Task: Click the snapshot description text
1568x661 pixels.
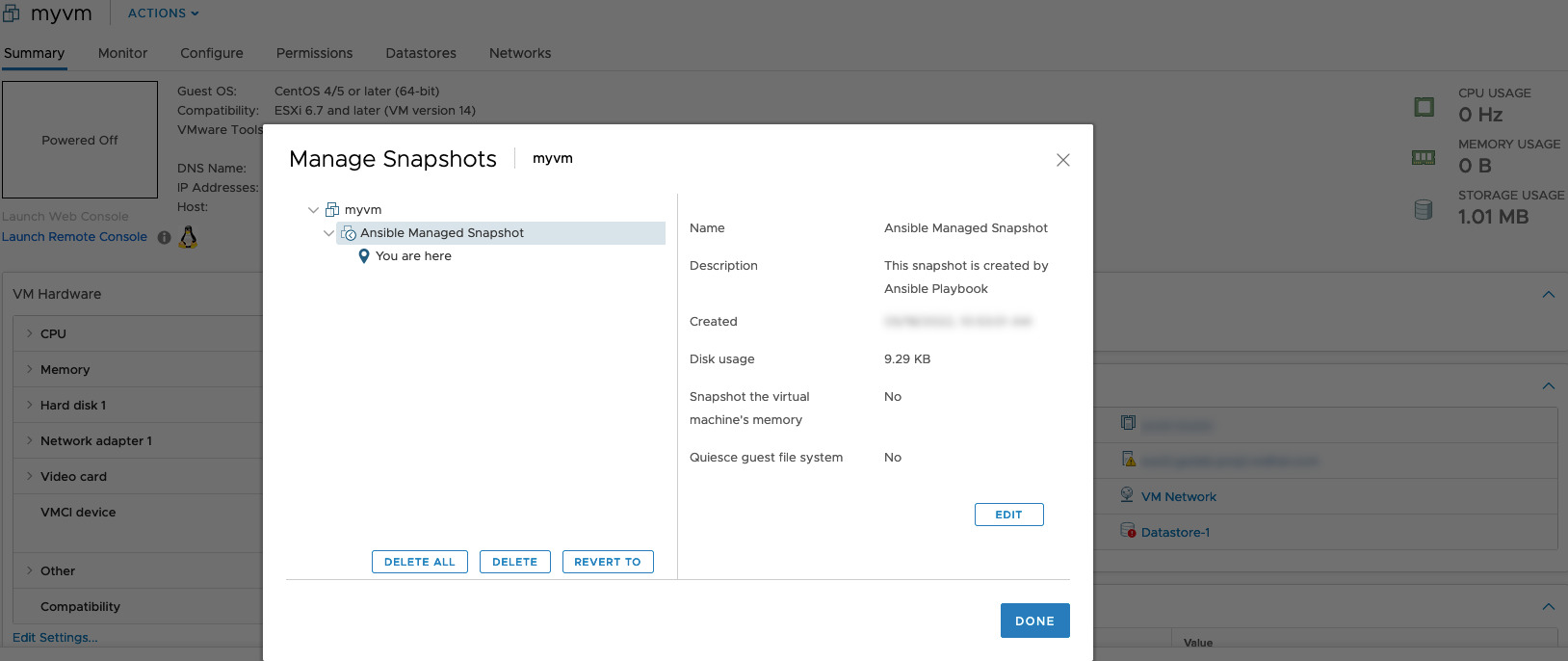Action: point(966,278)
